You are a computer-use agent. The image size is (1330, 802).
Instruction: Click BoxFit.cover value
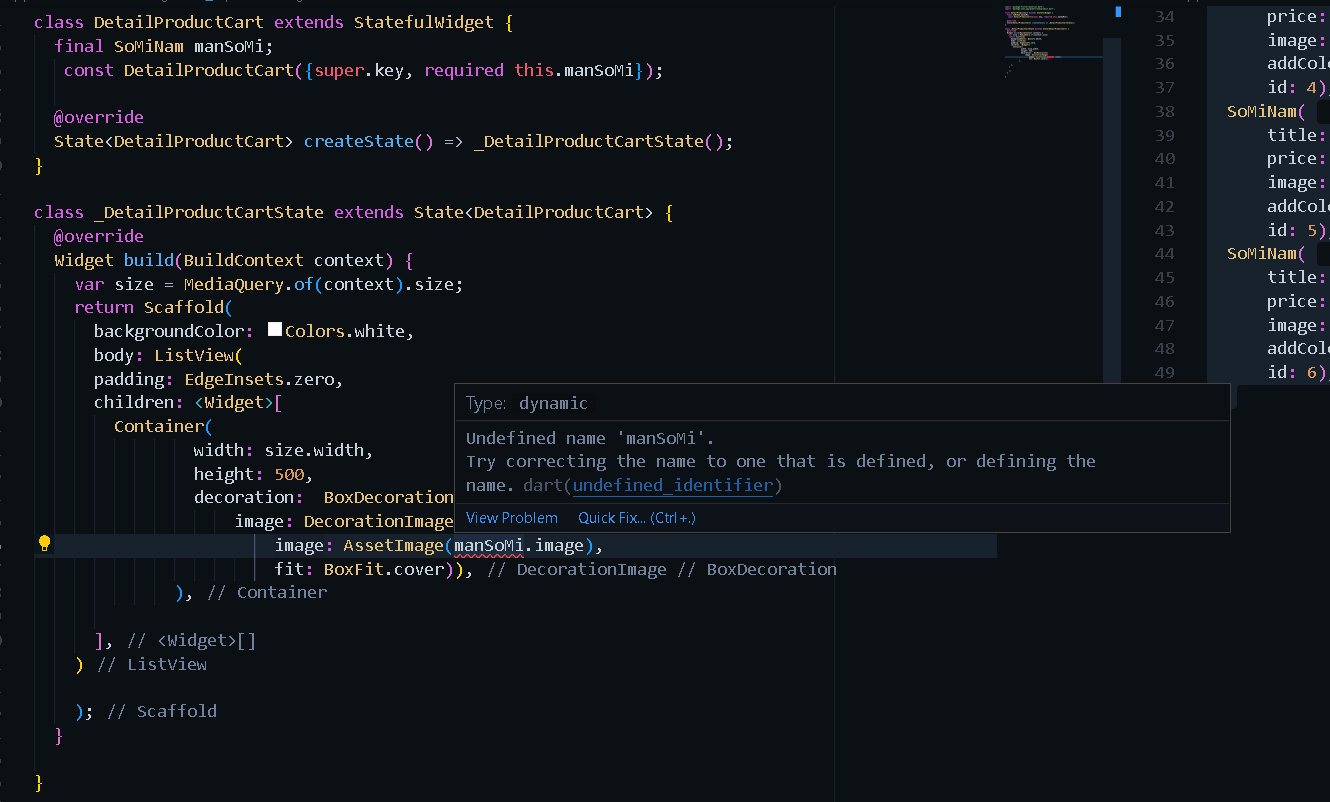383,569
